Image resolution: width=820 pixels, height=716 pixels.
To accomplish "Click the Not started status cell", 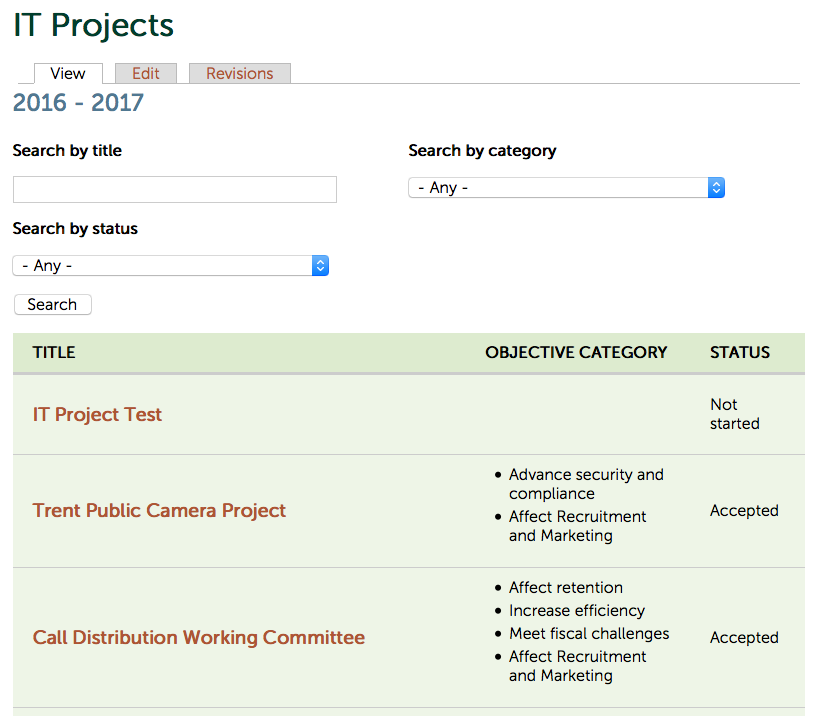I will [x=734, y=414].
